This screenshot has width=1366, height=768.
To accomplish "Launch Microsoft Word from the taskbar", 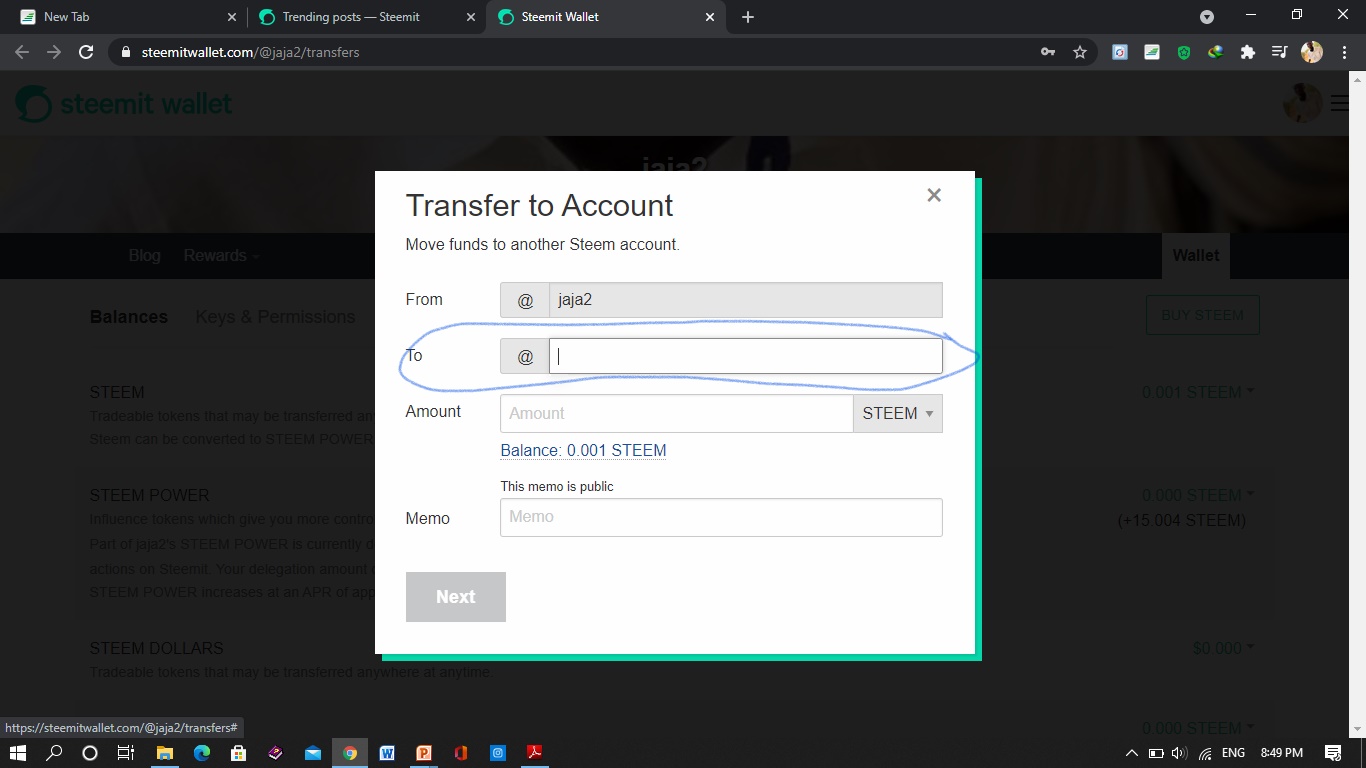I will pos(387,752).
